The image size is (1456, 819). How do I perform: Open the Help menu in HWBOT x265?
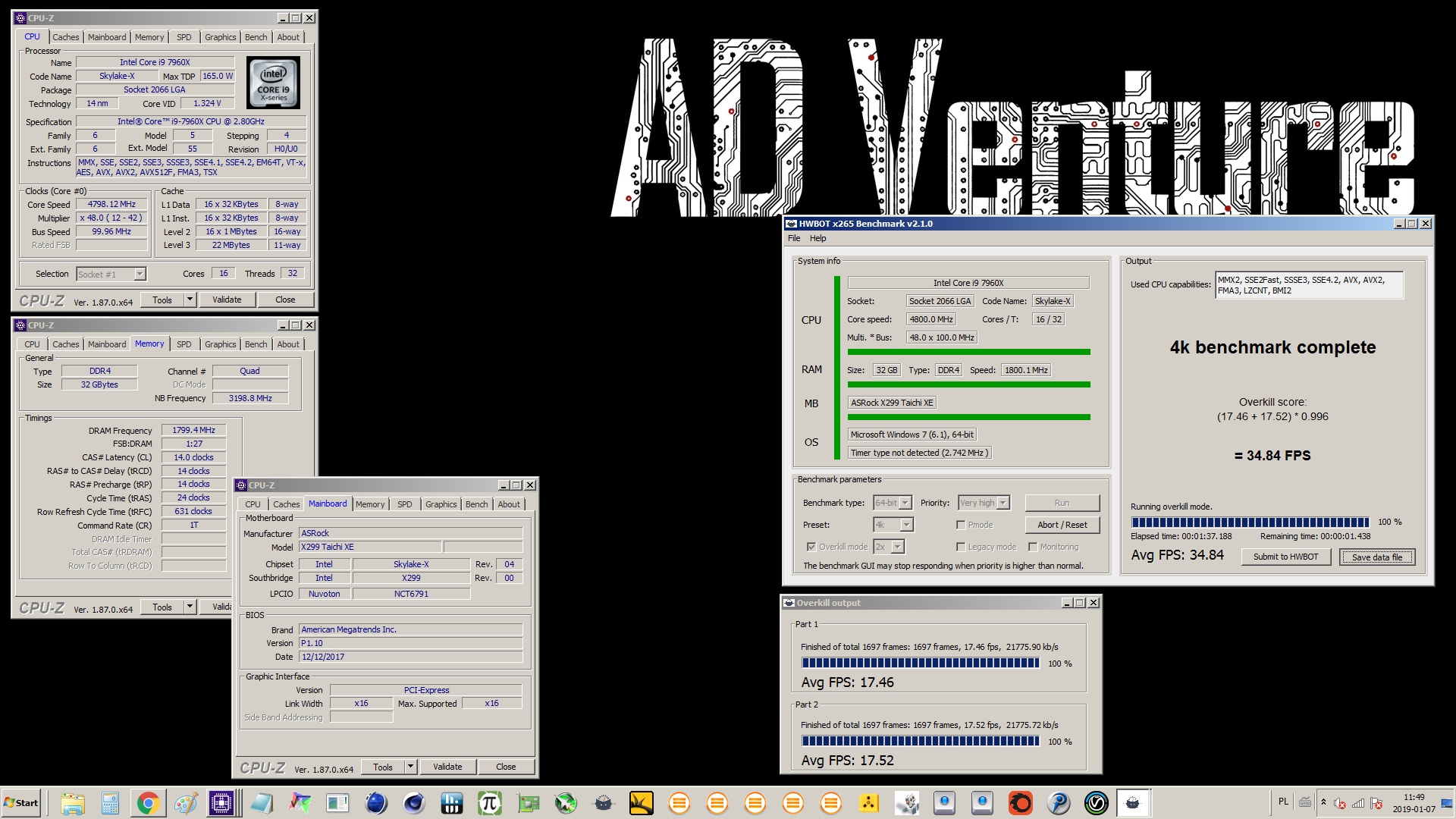(817, 238)
